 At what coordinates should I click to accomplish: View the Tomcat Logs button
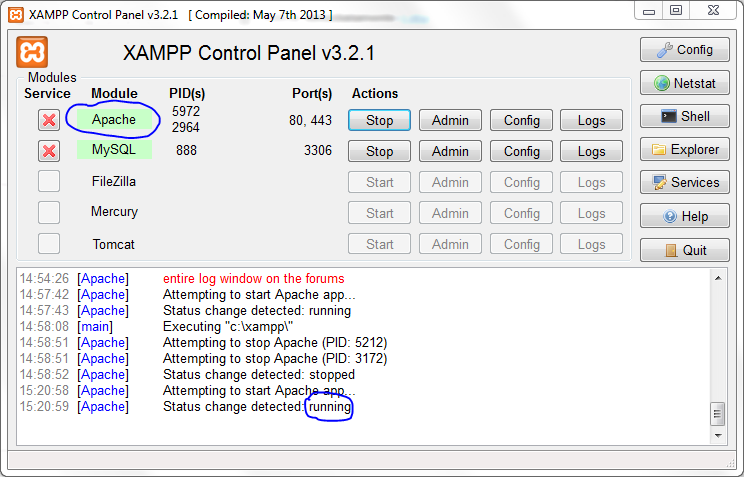click(591, 244)
